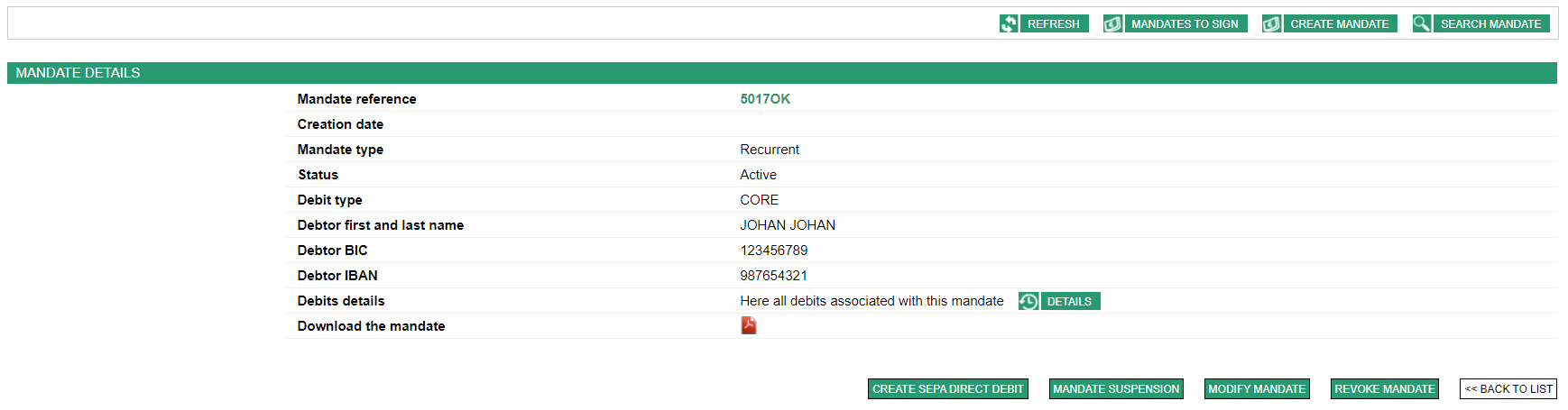View debits via DETAILS button

tap(1069, 301)
